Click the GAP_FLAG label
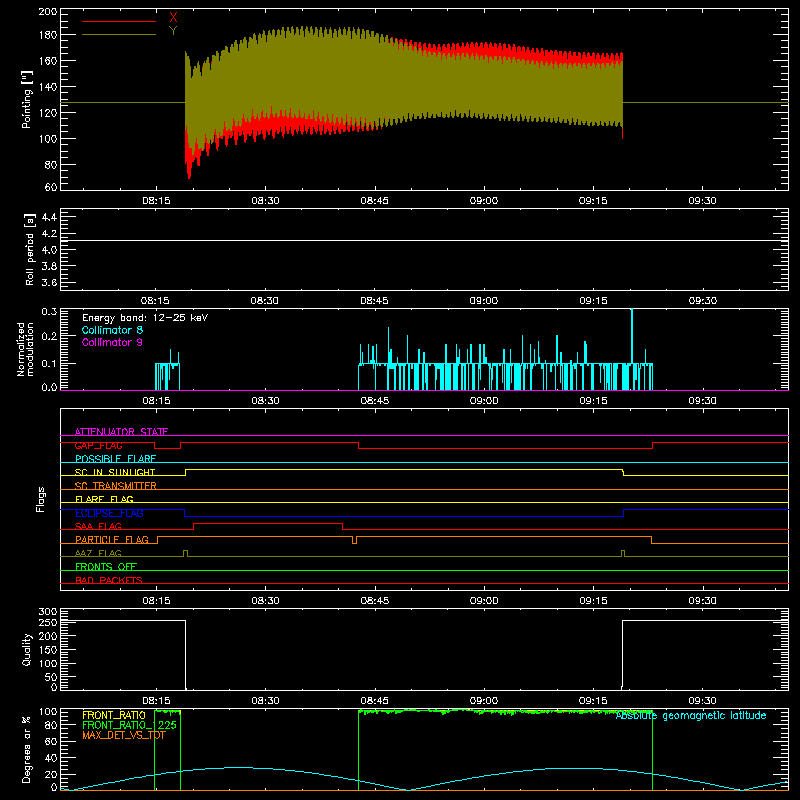 click(98, 445)
